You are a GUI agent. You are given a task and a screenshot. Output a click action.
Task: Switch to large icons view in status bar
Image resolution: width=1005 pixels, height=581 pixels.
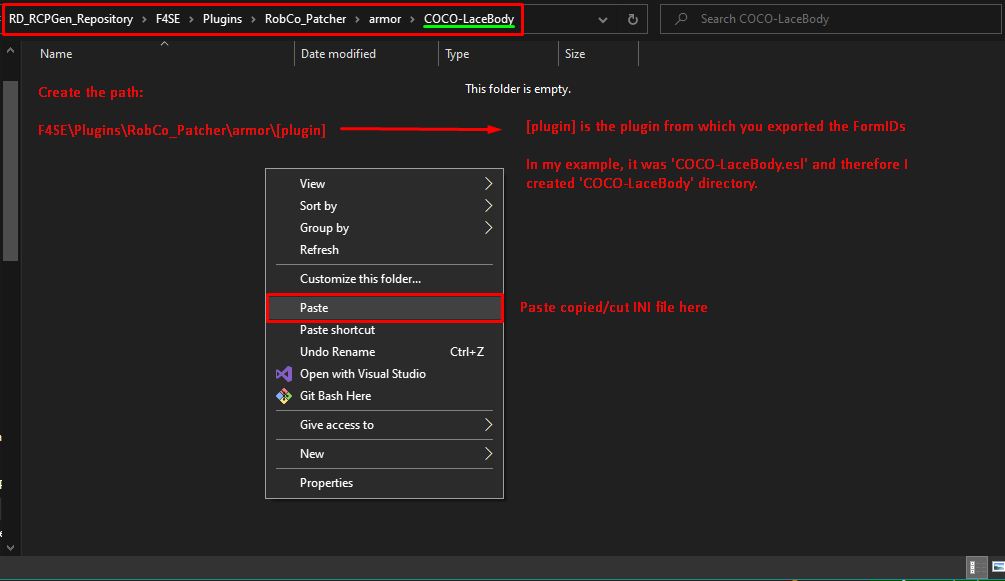coord(997,567)
